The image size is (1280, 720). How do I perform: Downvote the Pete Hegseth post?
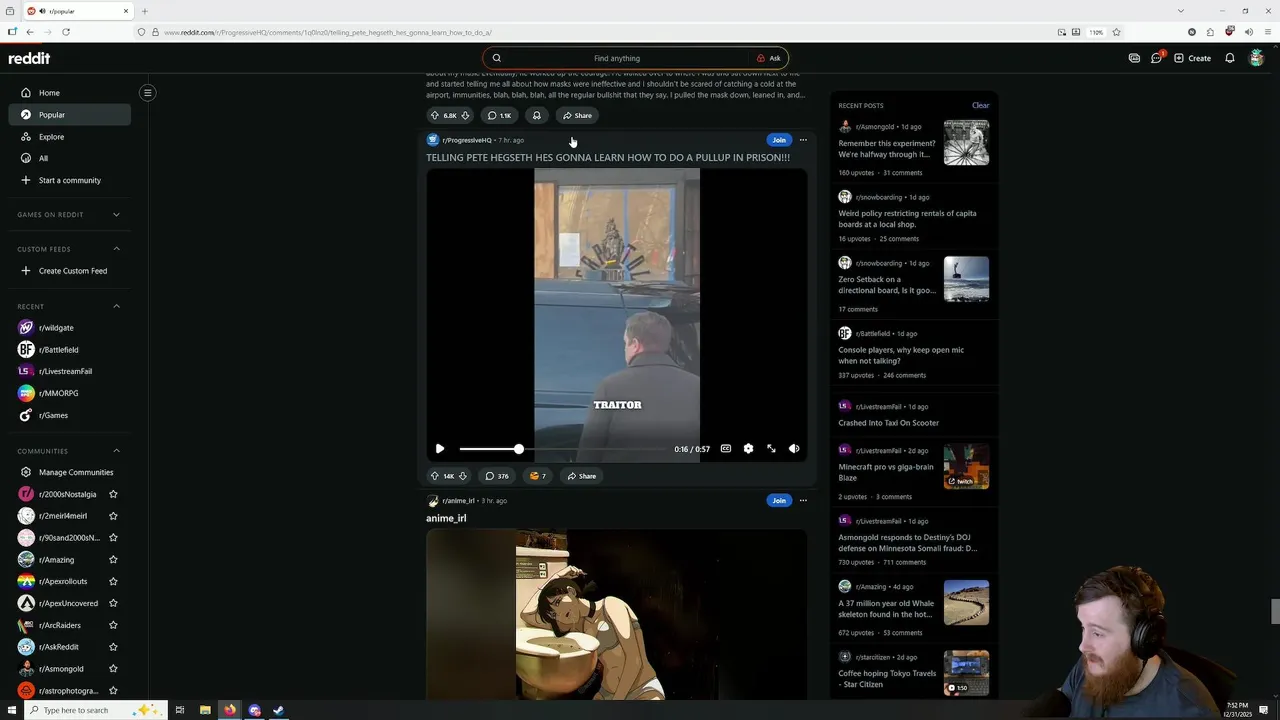(462, 476)
